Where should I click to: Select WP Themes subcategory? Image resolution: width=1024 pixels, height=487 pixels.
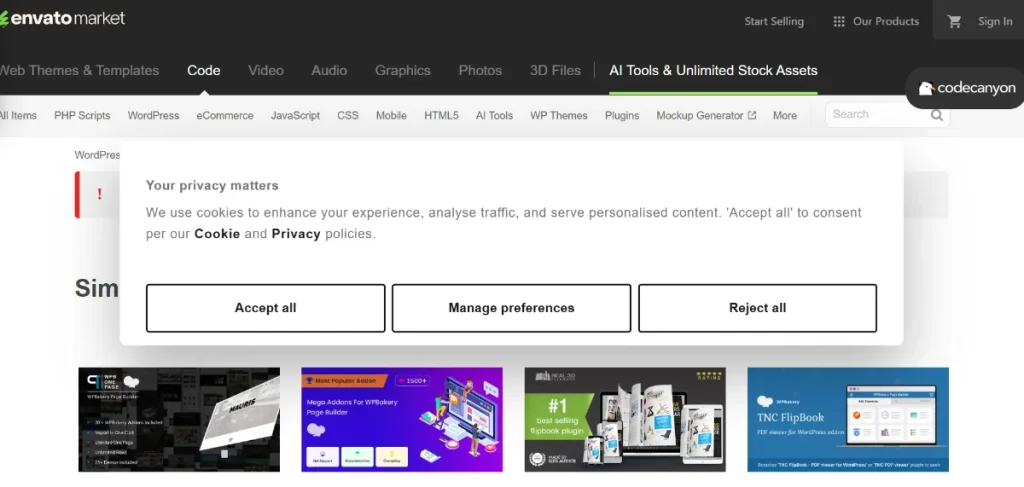(x=558, y=116)
